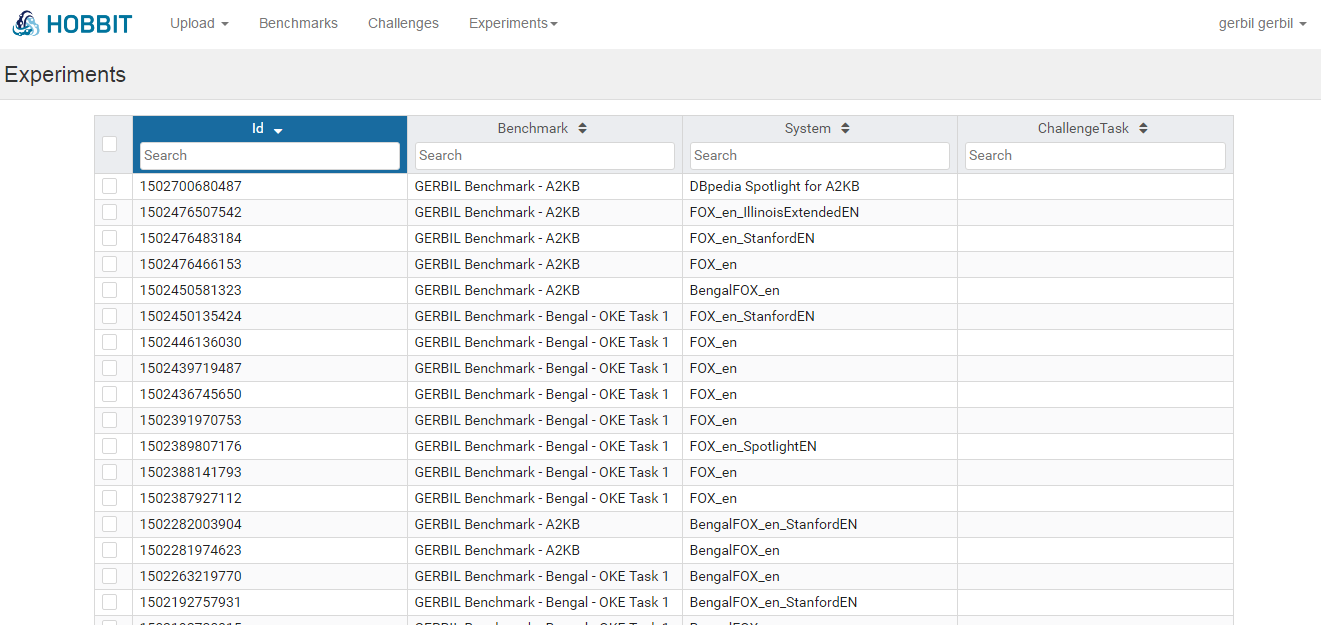This screenshot has width=1321, height=625.
Task: Focus the ChallengeTask search field
Action: pyautogui.click(x=1095, y=156)
